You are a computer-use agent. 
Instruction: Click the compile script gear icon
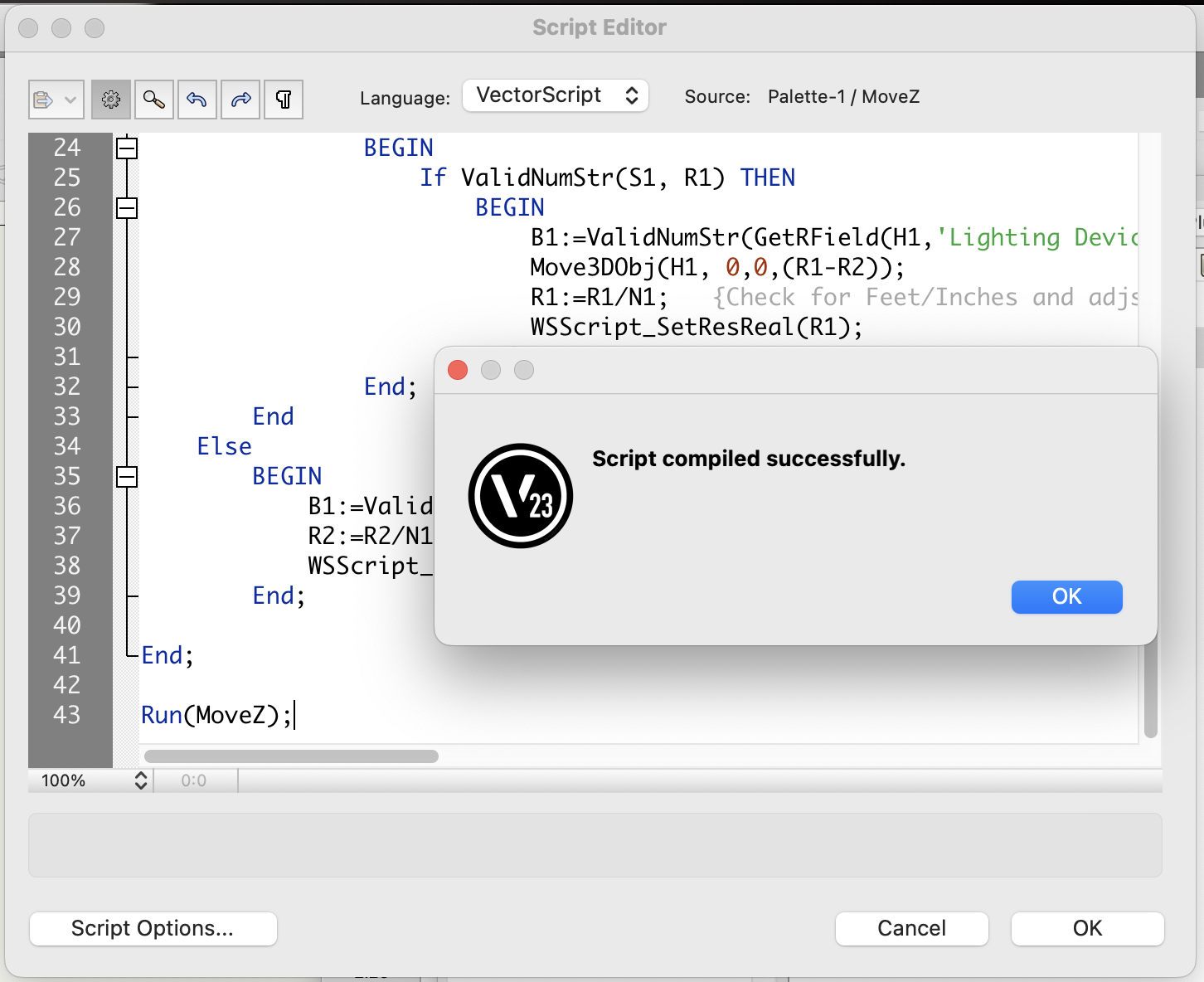[x=111, y=100]
